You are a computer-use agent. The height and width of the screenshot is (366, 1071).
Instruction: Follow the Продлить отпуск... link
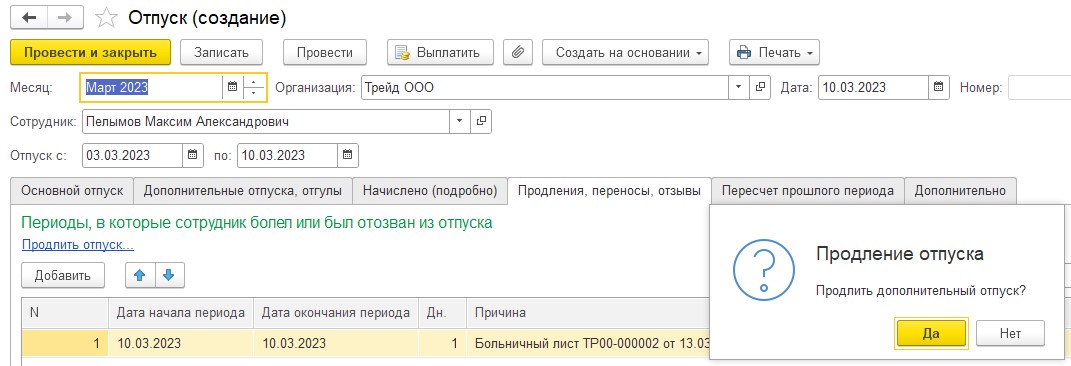[x=78, y=244]
